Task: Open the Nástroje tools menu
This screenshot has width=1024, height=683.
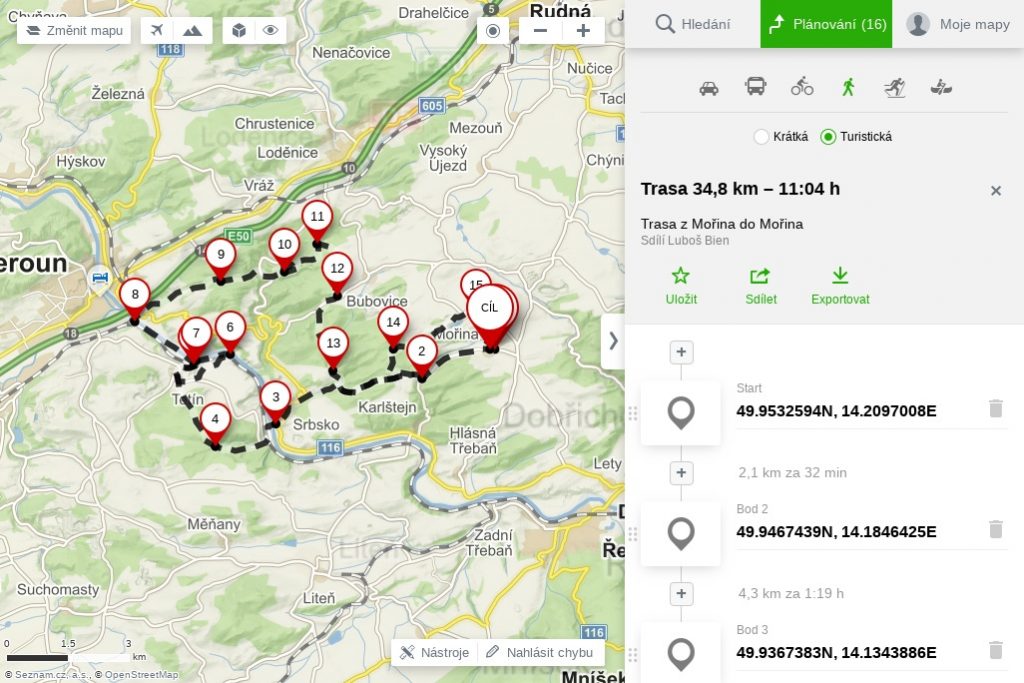Action: point(434,652)
